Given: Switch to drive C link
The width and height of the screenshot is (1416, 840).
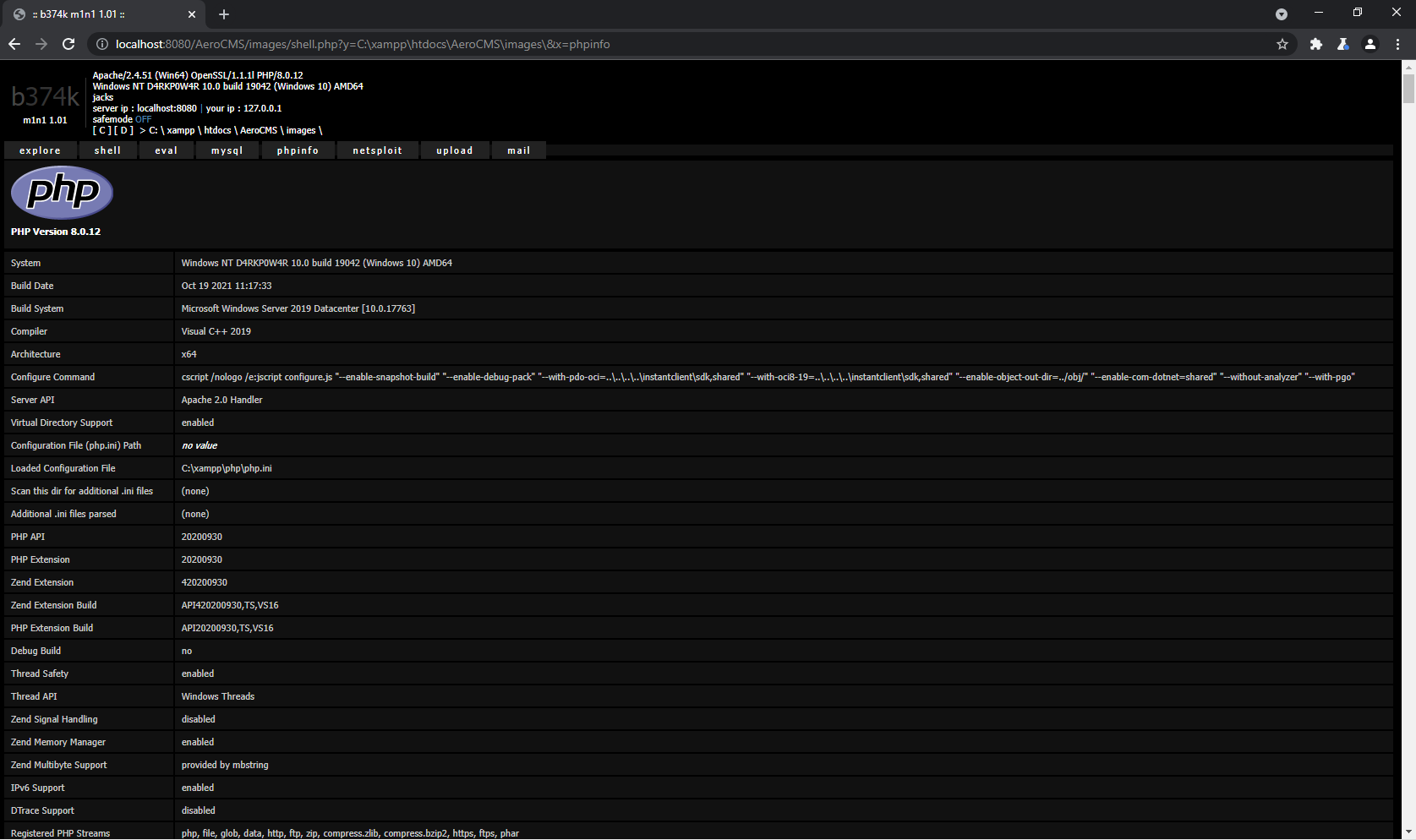Looking at the screenshot, I should [x=102, y=130].
